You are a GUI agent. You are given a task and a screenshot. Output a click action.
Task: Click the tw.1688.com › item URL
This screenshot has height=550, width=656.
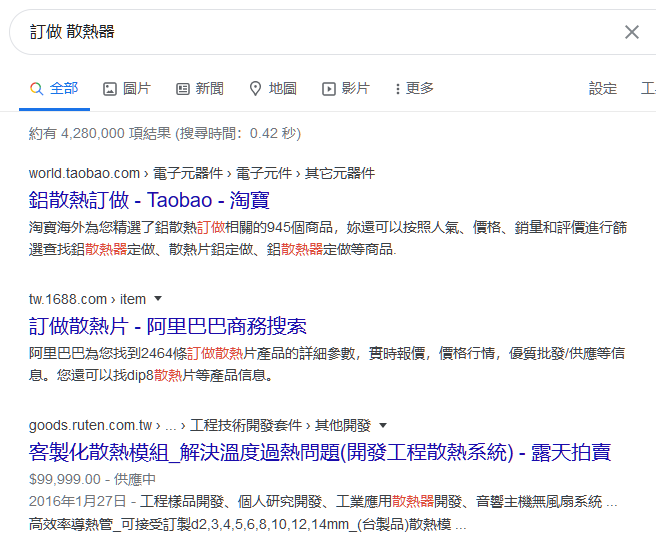pos(87,299)
